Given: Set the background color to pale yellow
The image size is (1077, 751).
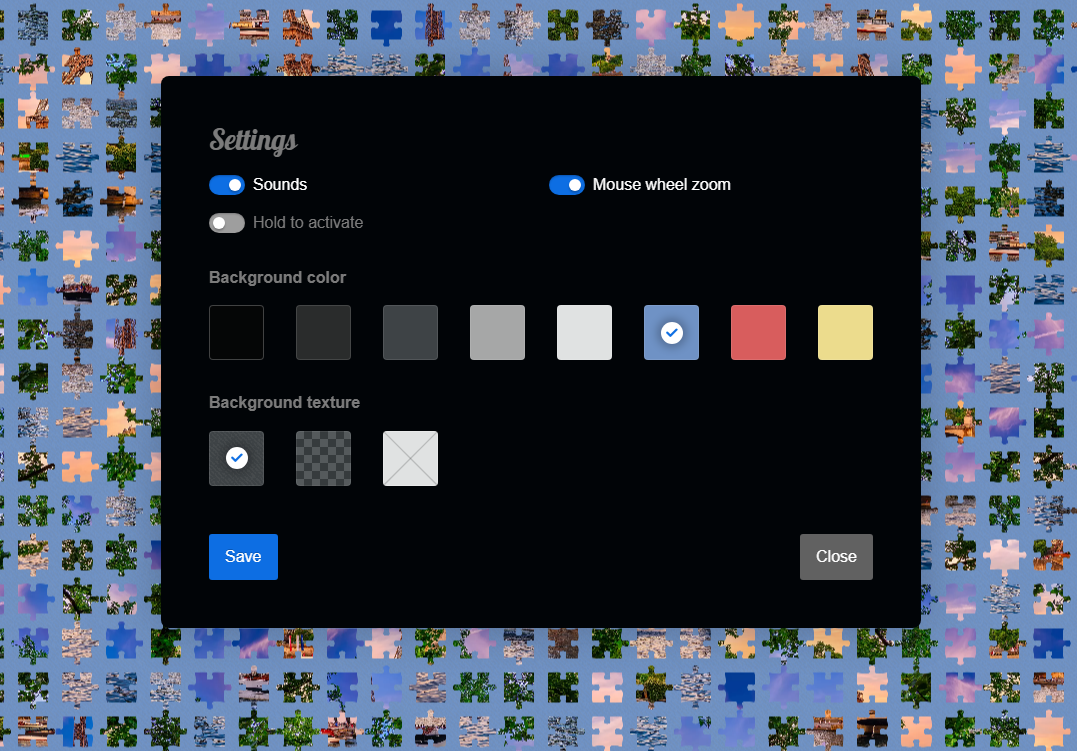Looking at the screenshot, I should (845, 333).
